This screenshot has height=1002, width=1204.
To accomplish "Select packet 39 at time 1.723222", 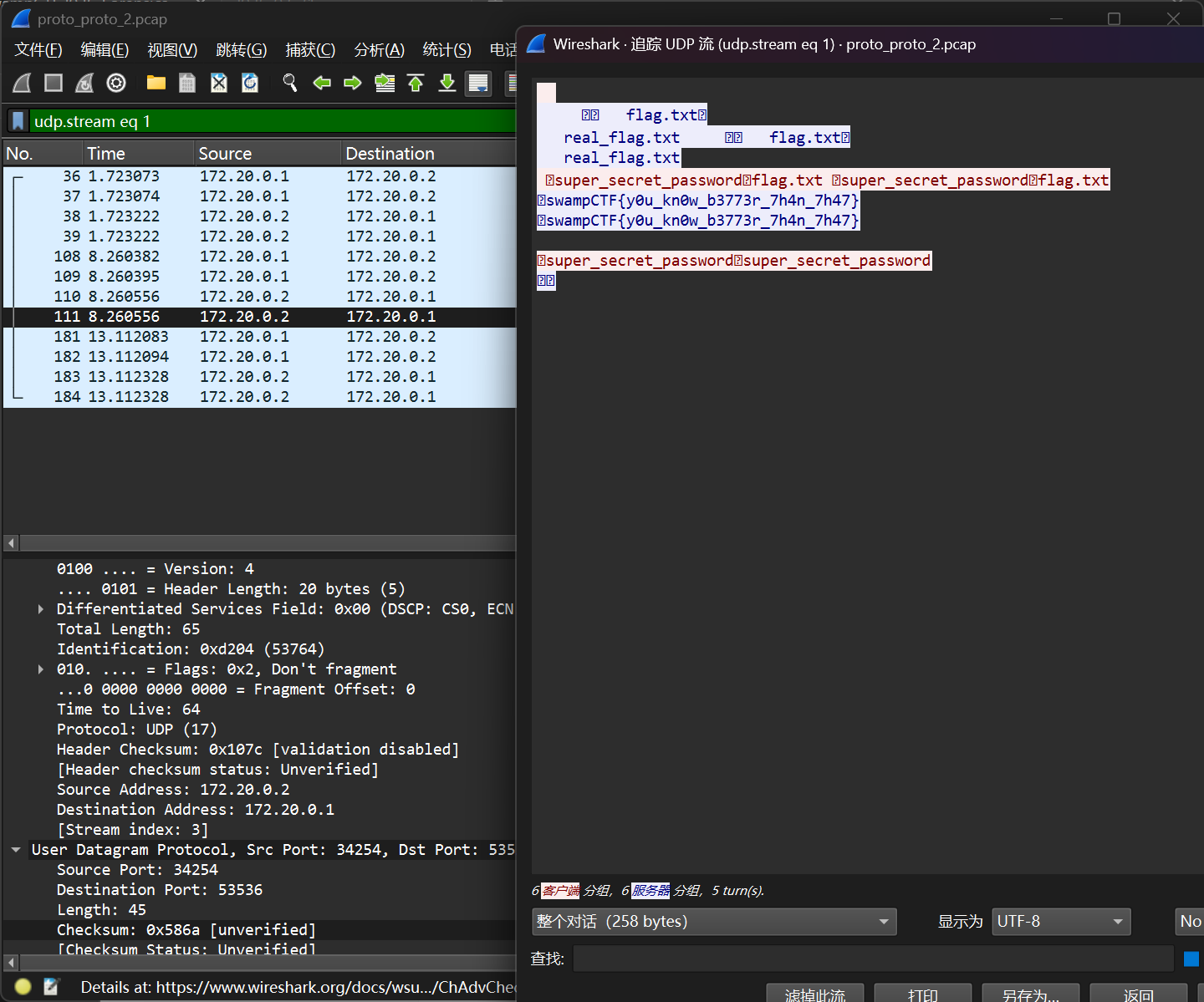I will (259, 237).
